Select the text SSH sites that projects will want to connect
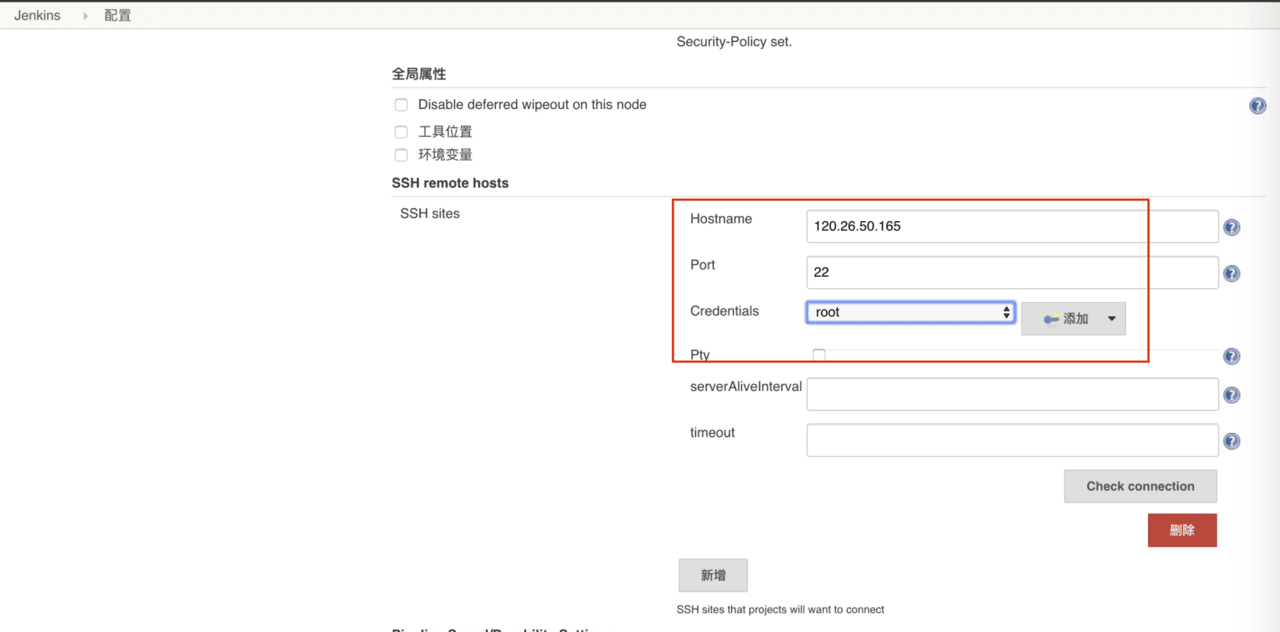The height and width of the screenshot is (632, 1280). 780,609
